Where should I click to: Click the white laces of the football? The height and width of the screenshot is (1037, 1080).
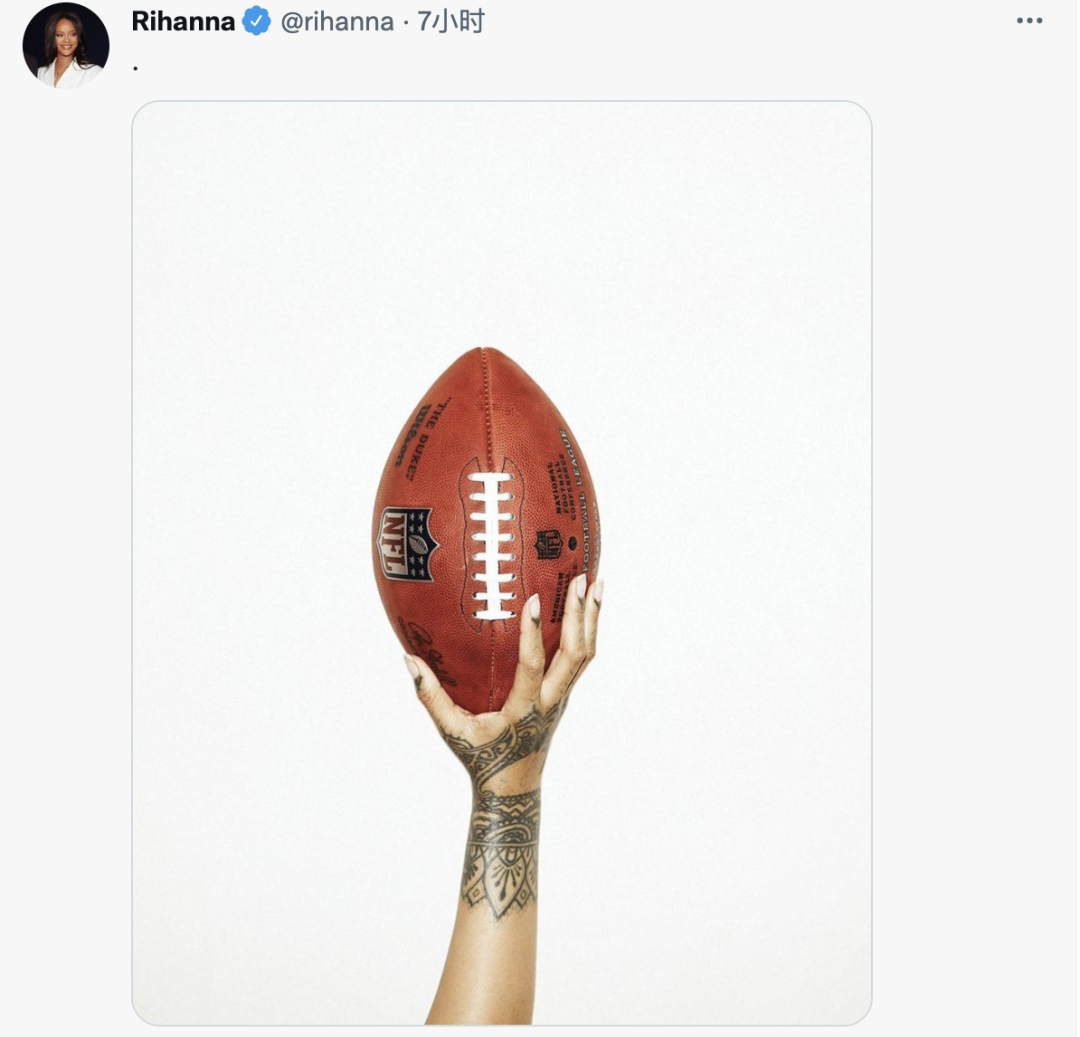[x=490, y=545]
